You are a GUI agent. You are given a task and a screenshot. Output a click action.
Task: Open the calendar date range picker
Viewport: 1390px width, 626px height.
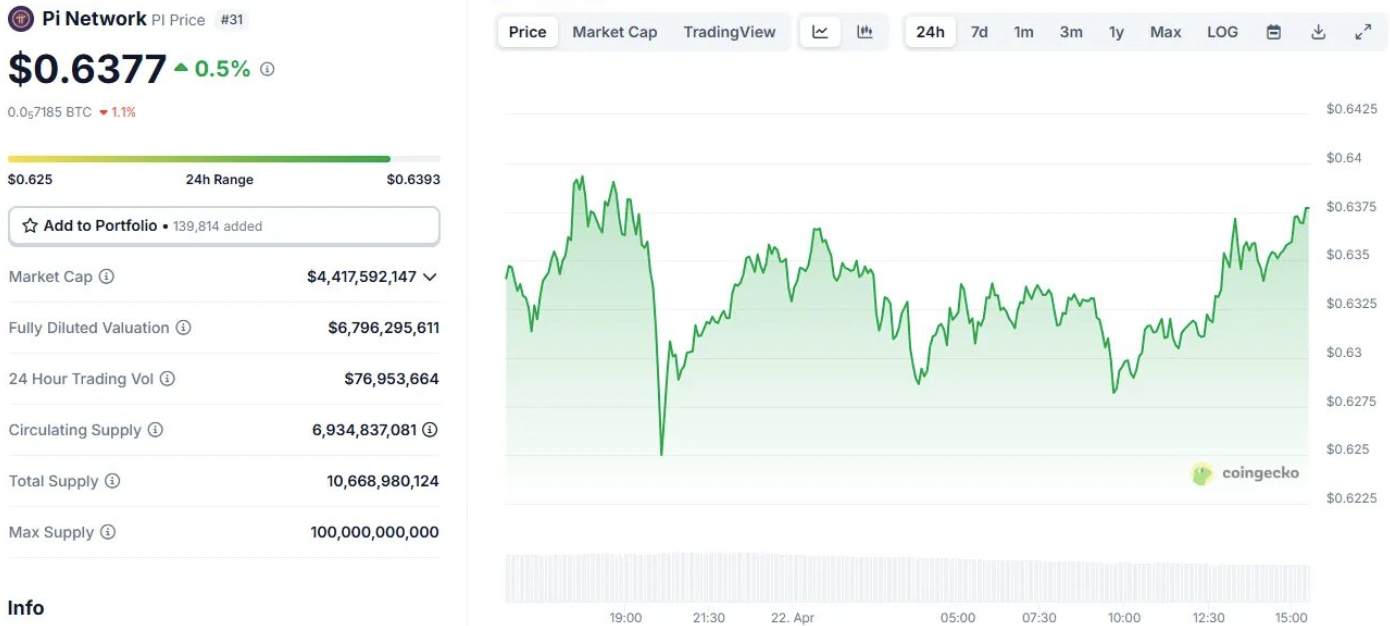1273,32
